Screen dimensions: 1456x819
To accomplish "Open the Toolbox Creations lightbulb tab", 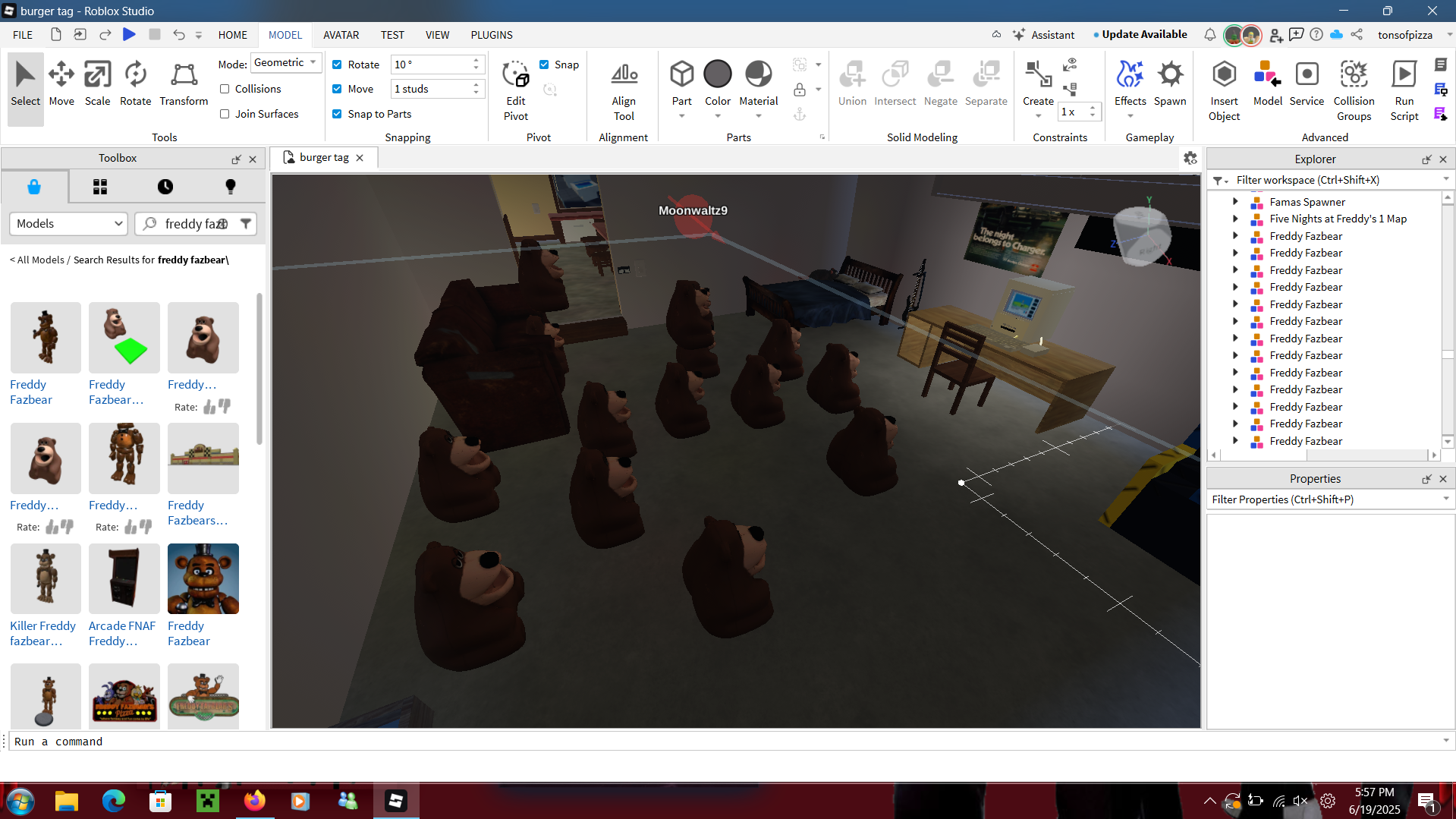I will 231,187.
